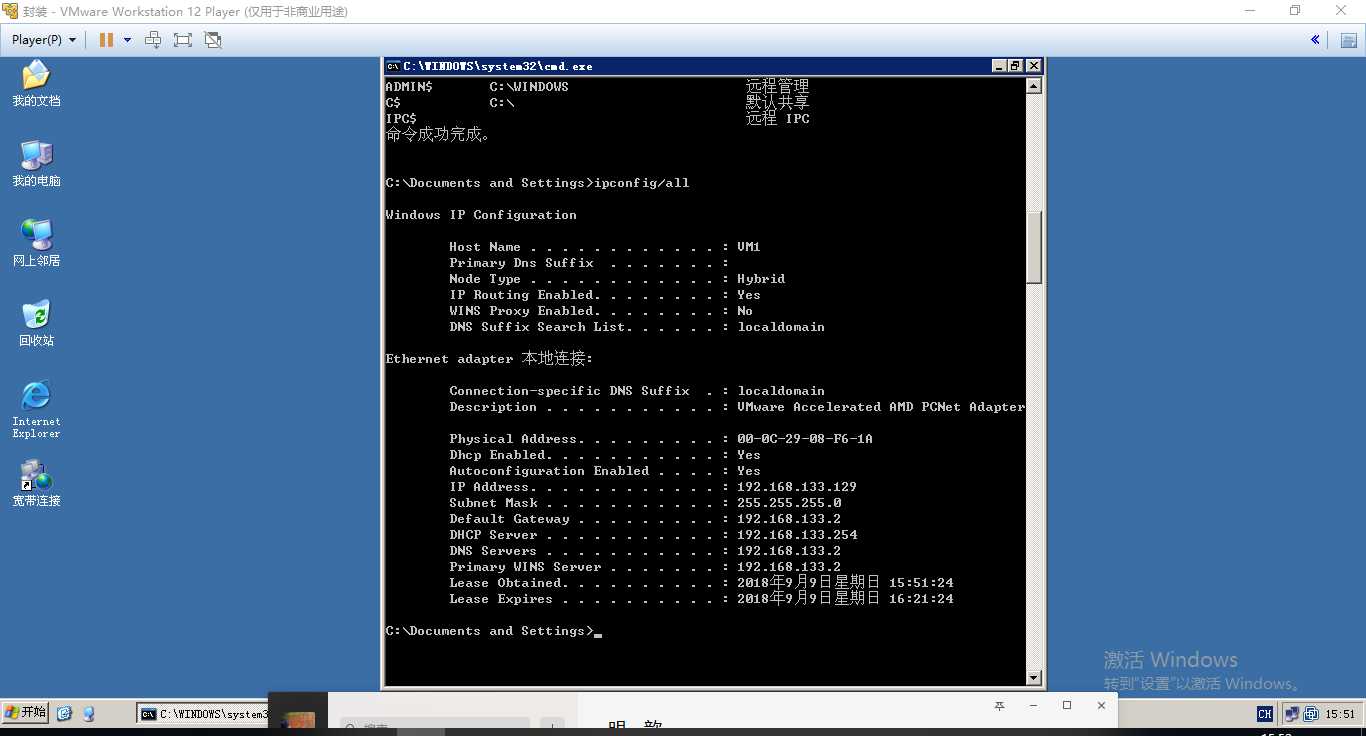
Task: Select the broadband connection desktop shortcut
Action: tap(36, 483)
